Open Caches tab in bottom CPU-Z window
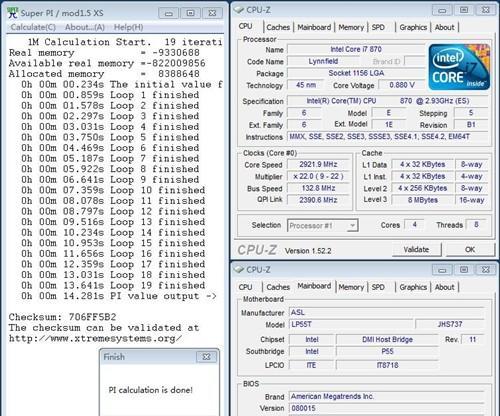Image resolution: width=500 pixels, height=416 pixels. [278, 287]
